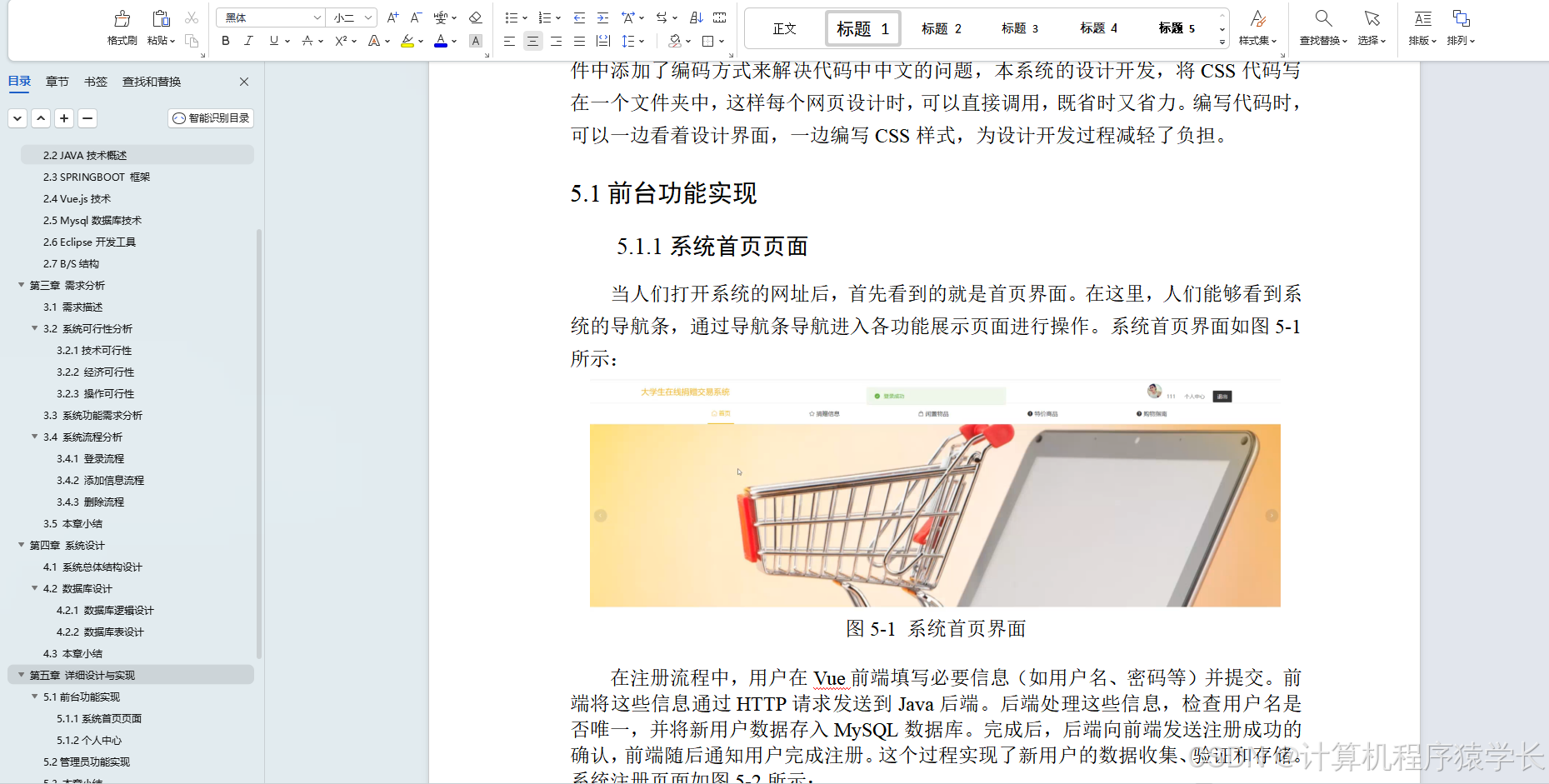Click the numbered list icon
The height and width of the screenshot is (784, 1549).
click(x=544, y=17)
